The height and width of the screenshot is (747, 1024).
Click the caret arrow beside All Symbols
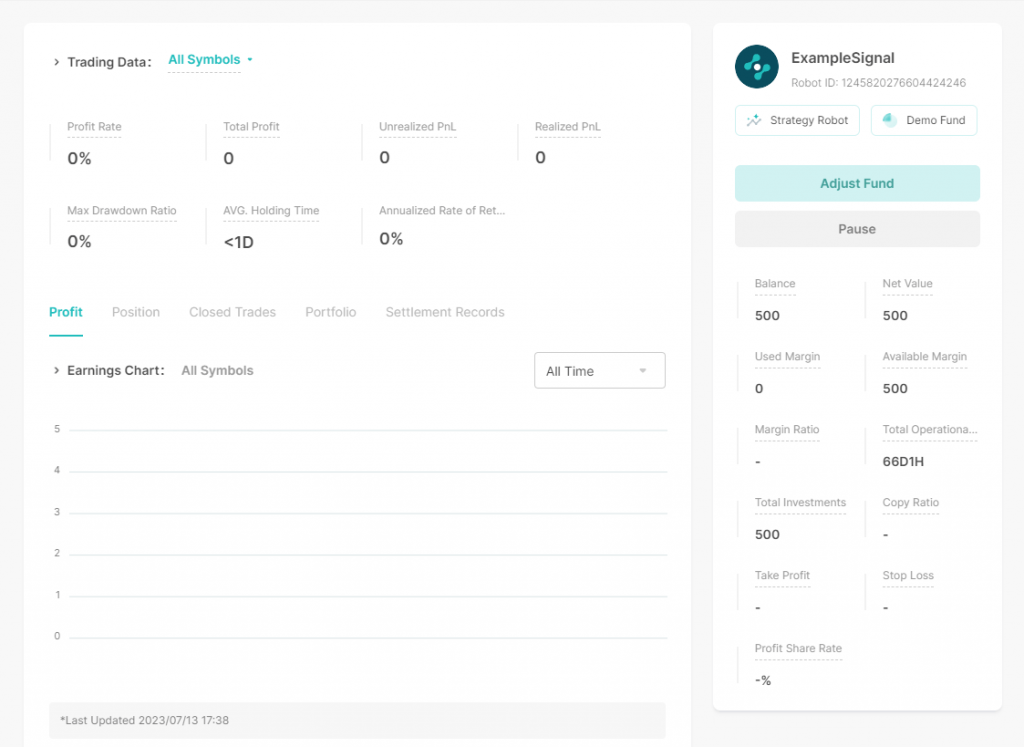tap(249, 59)
